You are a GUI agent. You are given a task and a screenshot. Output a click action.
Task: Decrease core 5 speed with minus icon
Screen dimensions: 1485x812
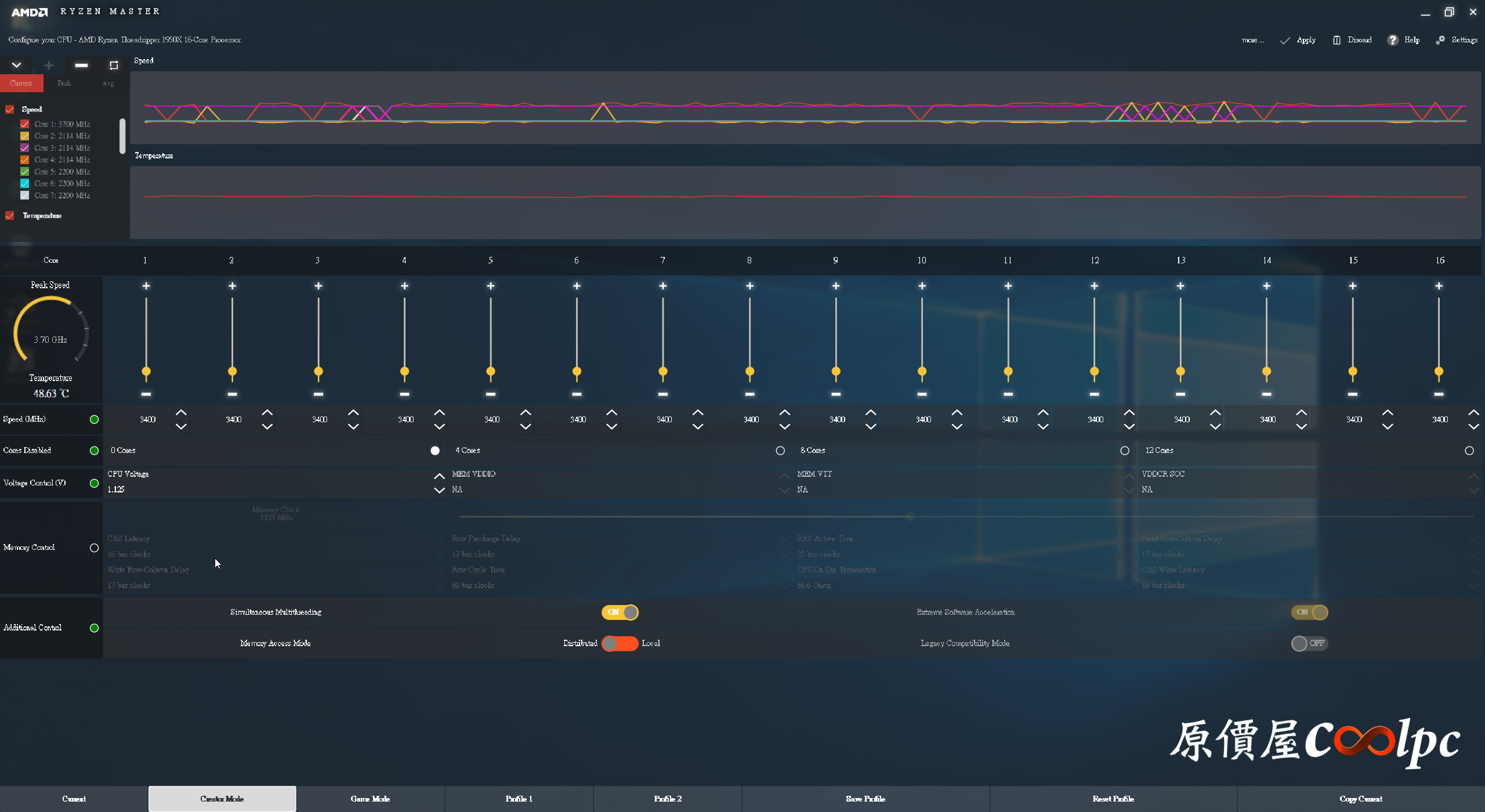[491, 394]
